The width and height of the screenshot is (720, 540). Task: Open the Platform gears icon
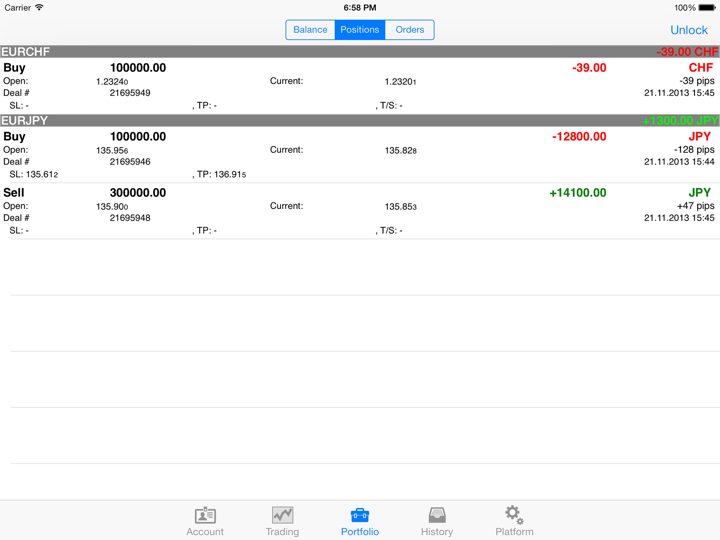click(514, 515)
